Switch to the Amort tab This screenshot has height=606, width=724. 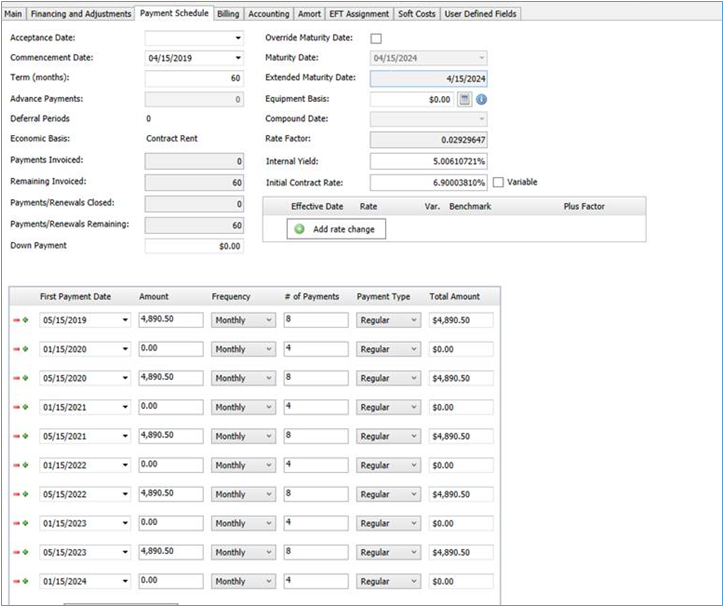[x=309, y=14]
